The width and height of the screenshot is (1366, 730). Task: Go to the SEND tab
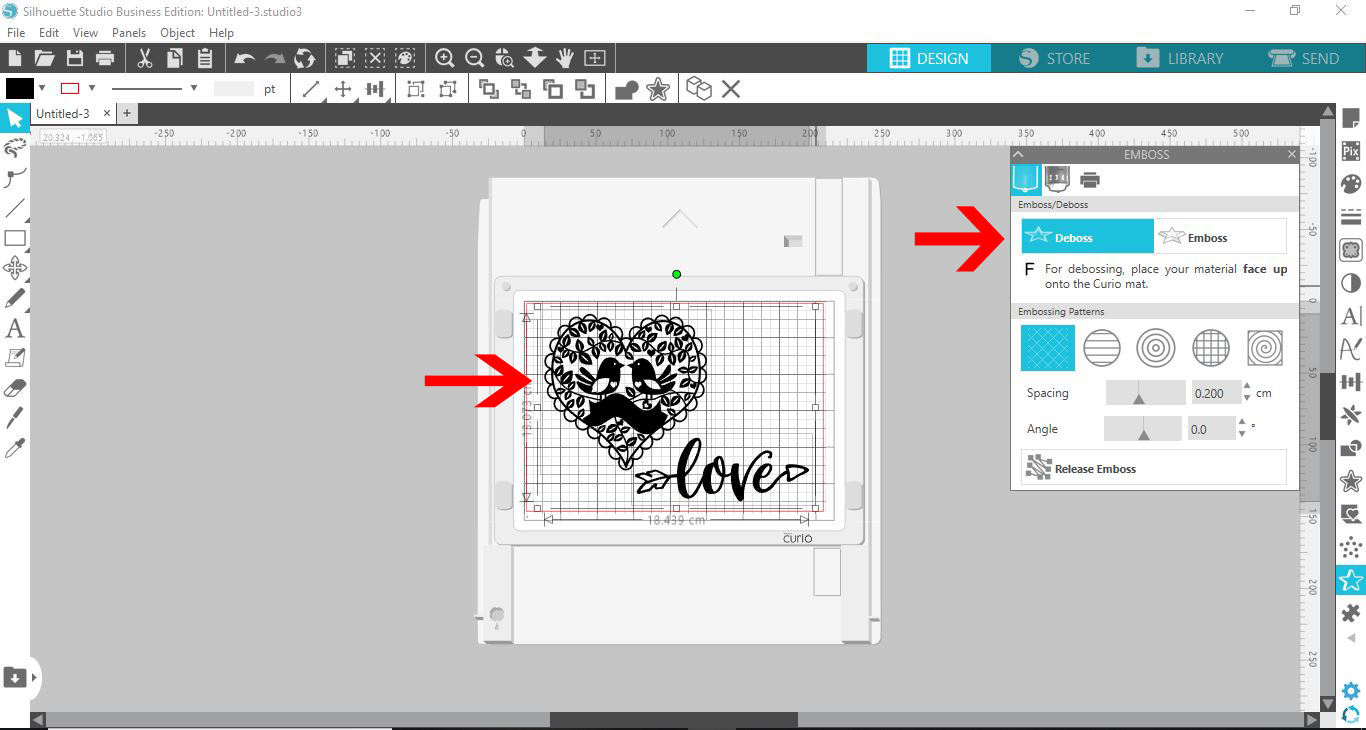click(x=1304, y=58)
